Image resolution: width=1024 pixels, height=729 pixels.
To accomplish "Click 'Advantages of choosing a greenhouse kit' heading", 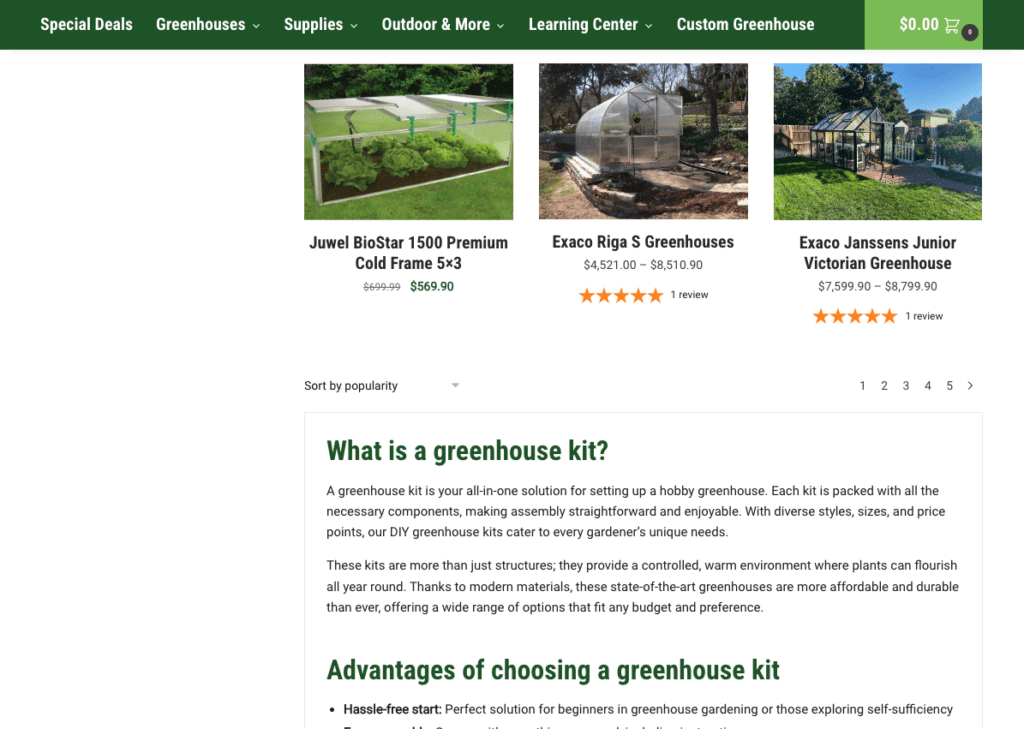I will point(553,670).
